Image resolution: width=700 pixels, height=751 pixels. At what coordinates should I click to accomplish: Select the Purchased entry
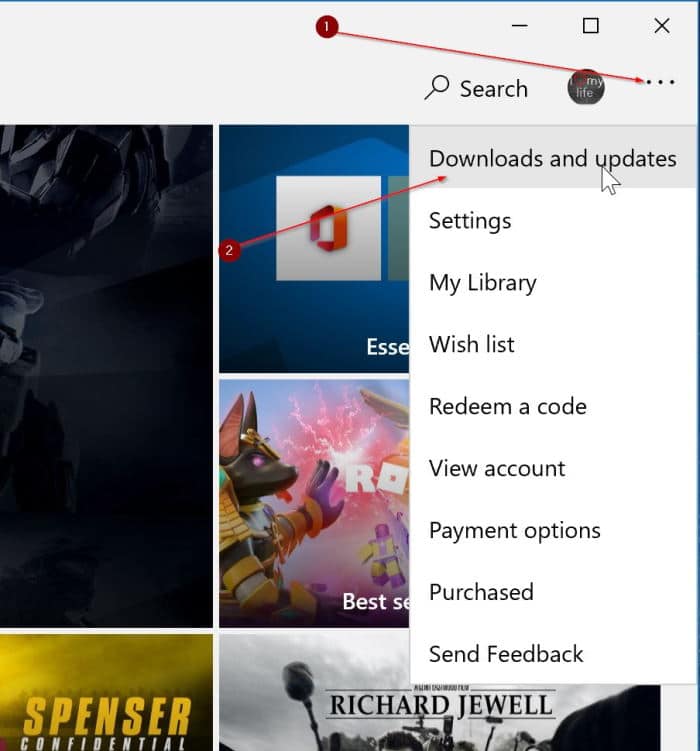(553, 592)
